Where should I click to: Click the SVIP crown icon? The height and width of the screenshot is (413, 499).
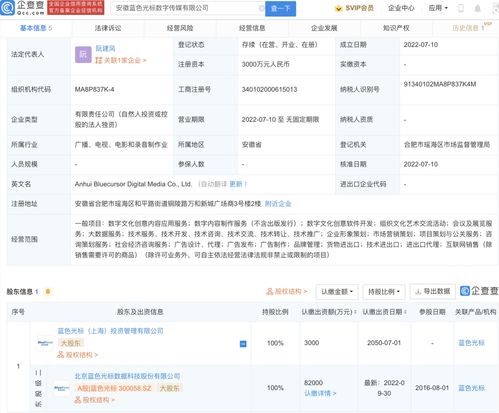click(x=338, y=8)
